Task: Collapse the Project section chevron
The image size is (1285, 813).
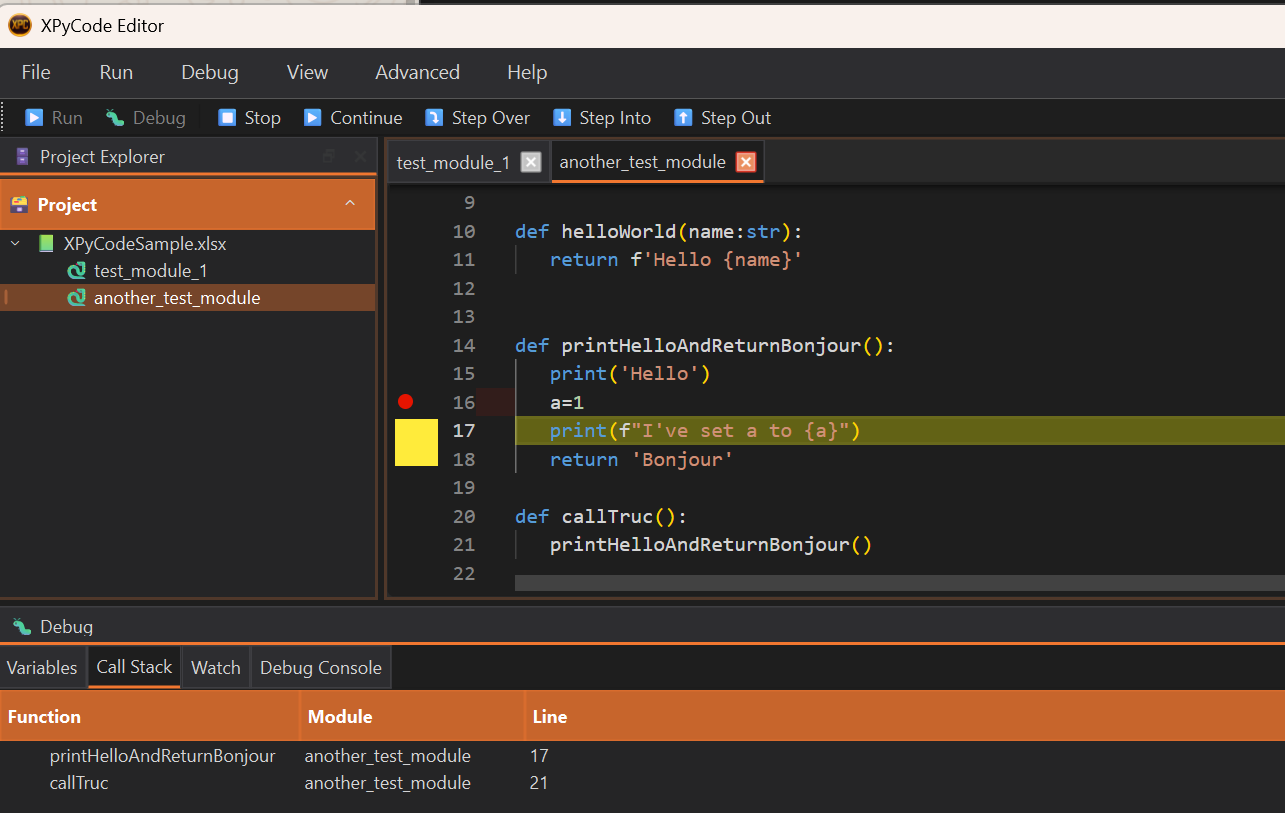Action: click(350, 204)
